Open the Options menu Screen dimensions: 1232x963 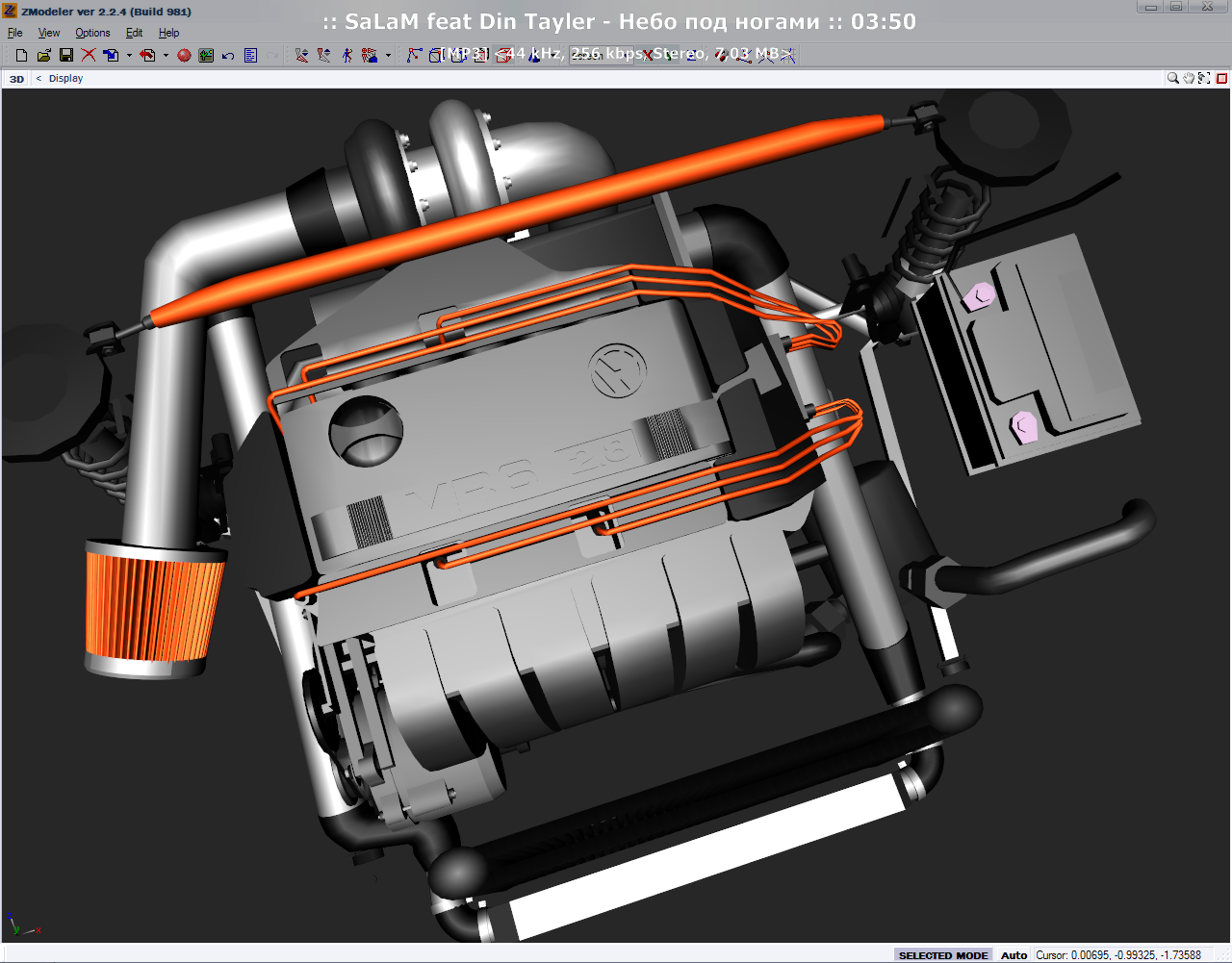tap(92, 32)
